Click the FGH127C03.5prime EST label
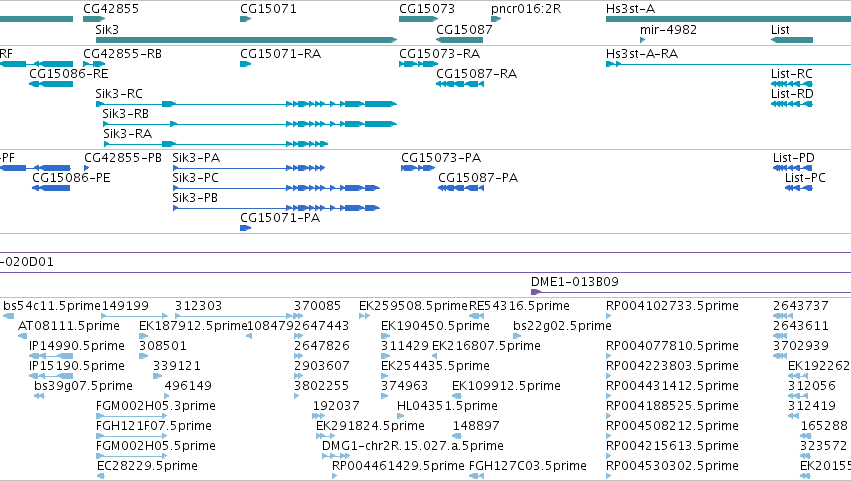Viewport: 851px width, 481px height. pyautogui.click(x=528, y=466)
